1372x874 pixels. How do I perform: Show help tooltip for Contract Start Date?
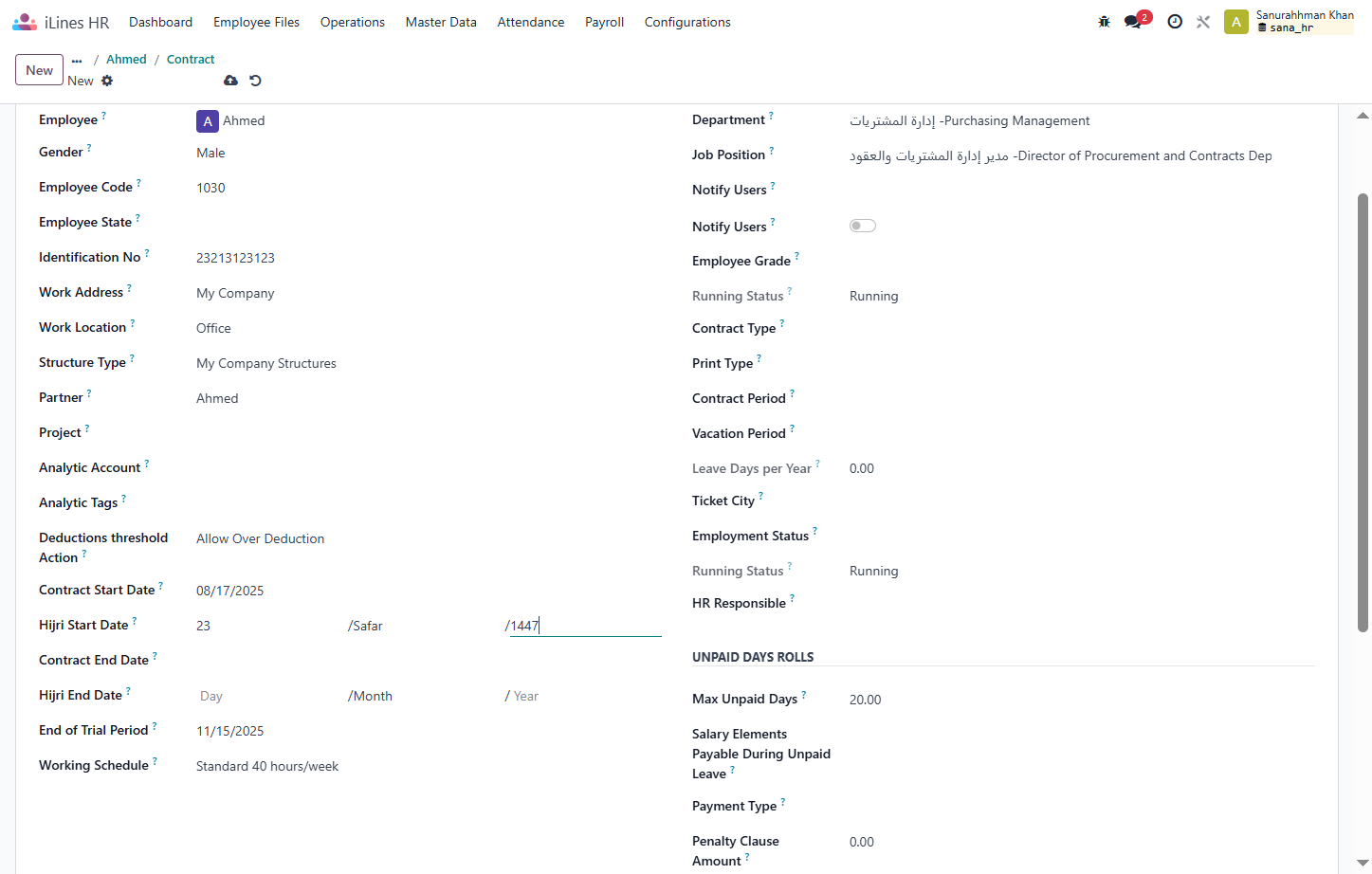pyautogui.click(x=160, y=585)
